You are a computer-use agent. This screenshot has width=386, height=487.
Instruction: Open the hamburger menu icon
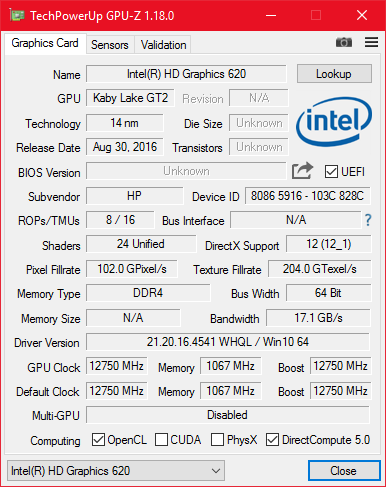pos(371,42)
